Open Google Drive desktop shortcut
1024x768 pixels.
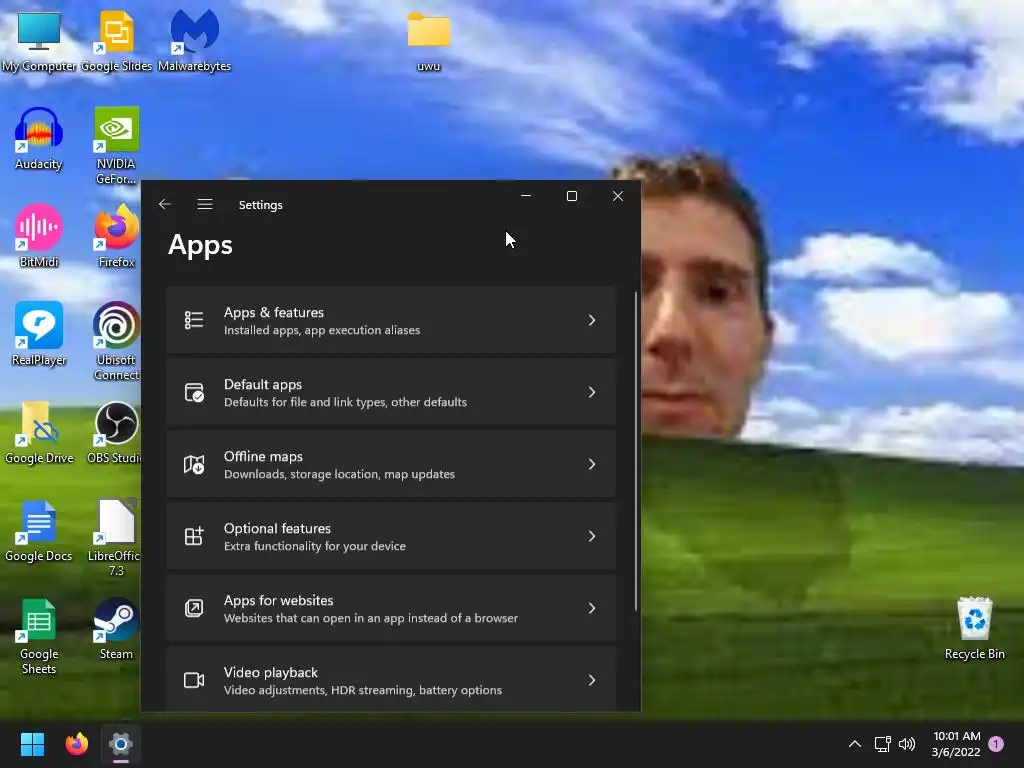(39, 432)
